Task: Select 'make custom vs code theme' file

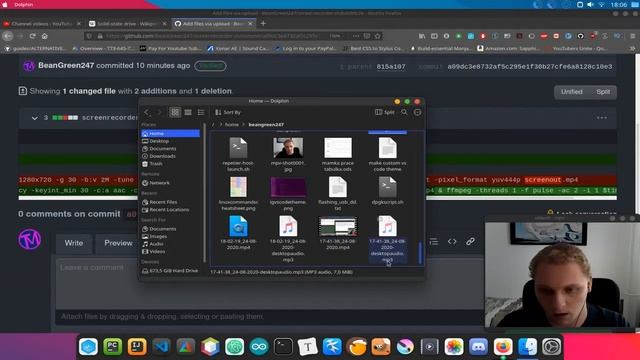Action: coord(387,154)
